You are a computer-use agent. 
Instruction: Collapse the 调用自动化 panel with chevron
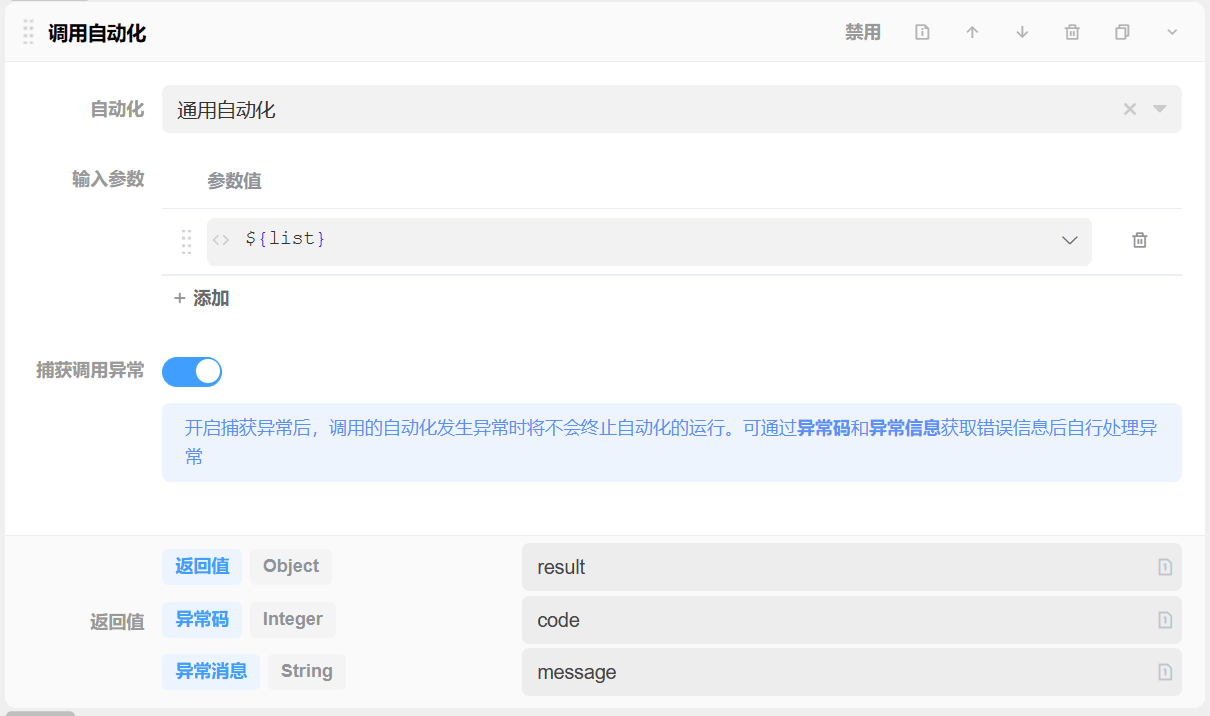pos(1172,32)
